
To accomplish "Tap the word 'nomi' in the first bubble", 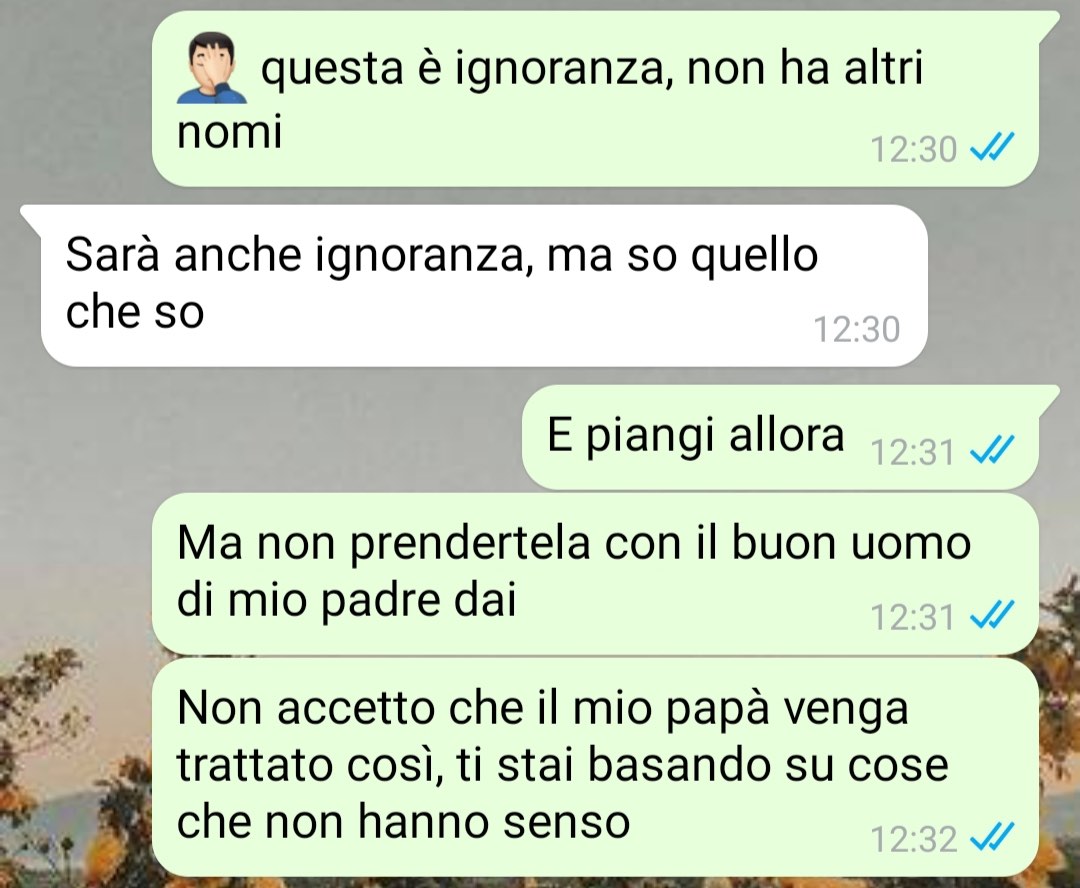I will click(229, 131).
